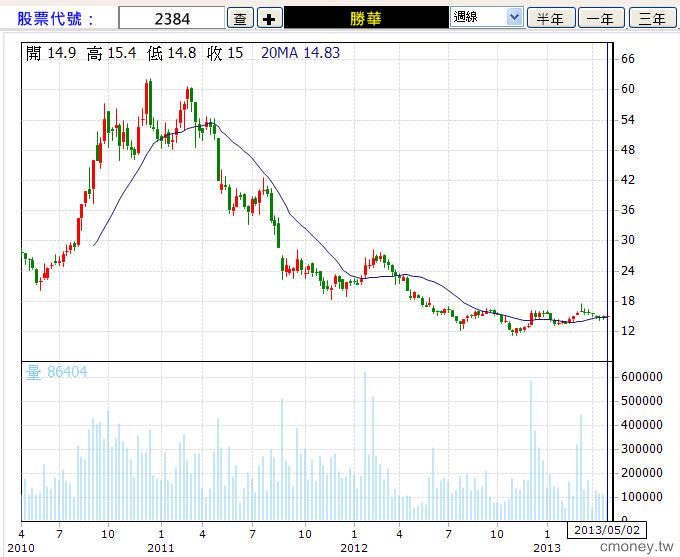
Task: Select the 三年 range button
Action: (x=652, y=19)
